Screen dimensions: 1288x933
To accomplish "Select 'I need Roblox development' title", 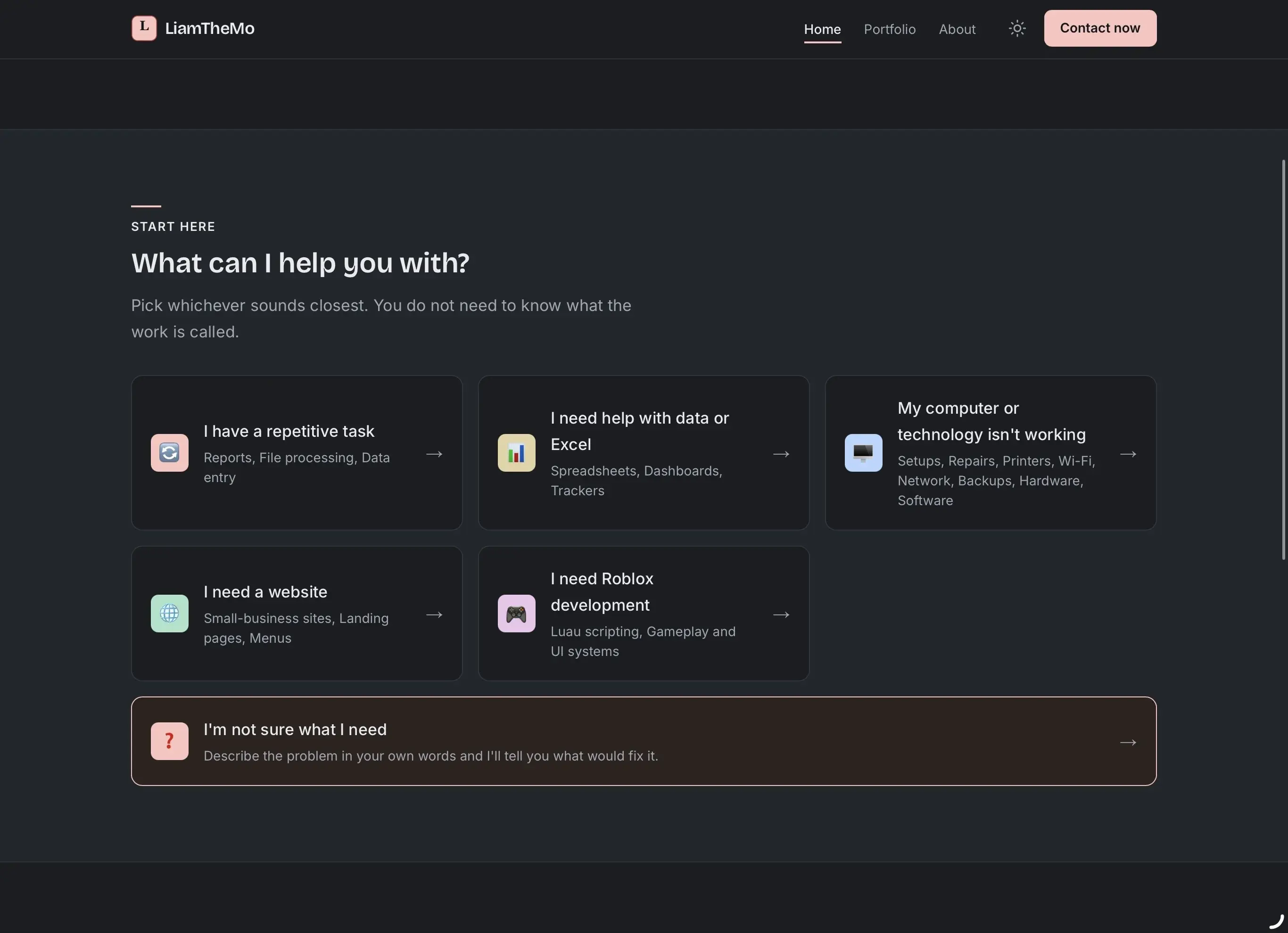I will pos(602,592).
